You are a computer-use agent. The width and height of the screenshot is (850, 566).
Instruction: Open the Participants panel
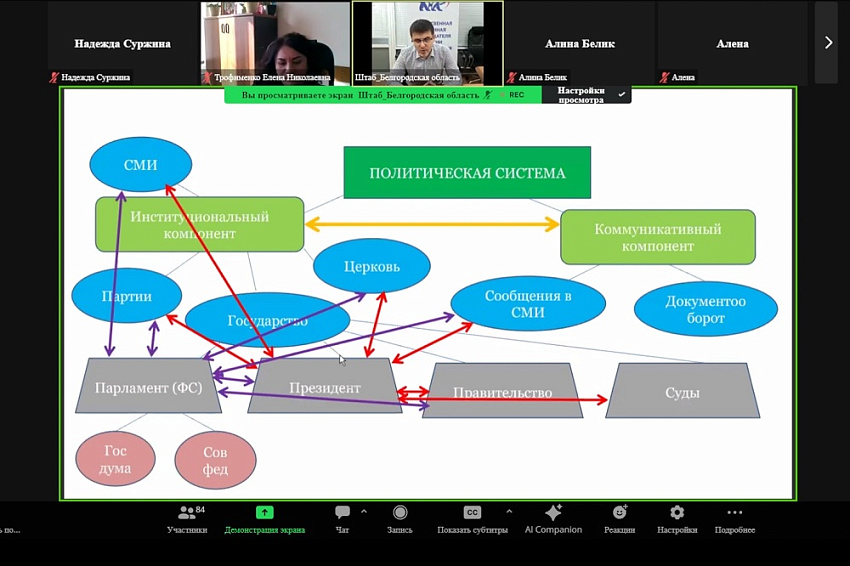click(x=186, y=513)
